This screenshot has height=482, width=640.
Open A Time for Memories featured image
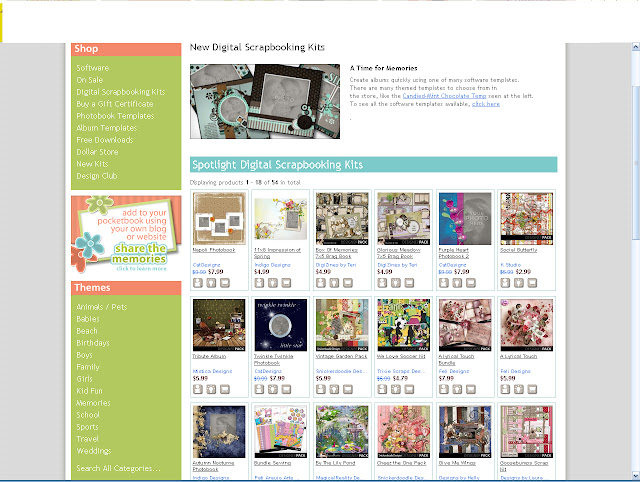(265, 101)
